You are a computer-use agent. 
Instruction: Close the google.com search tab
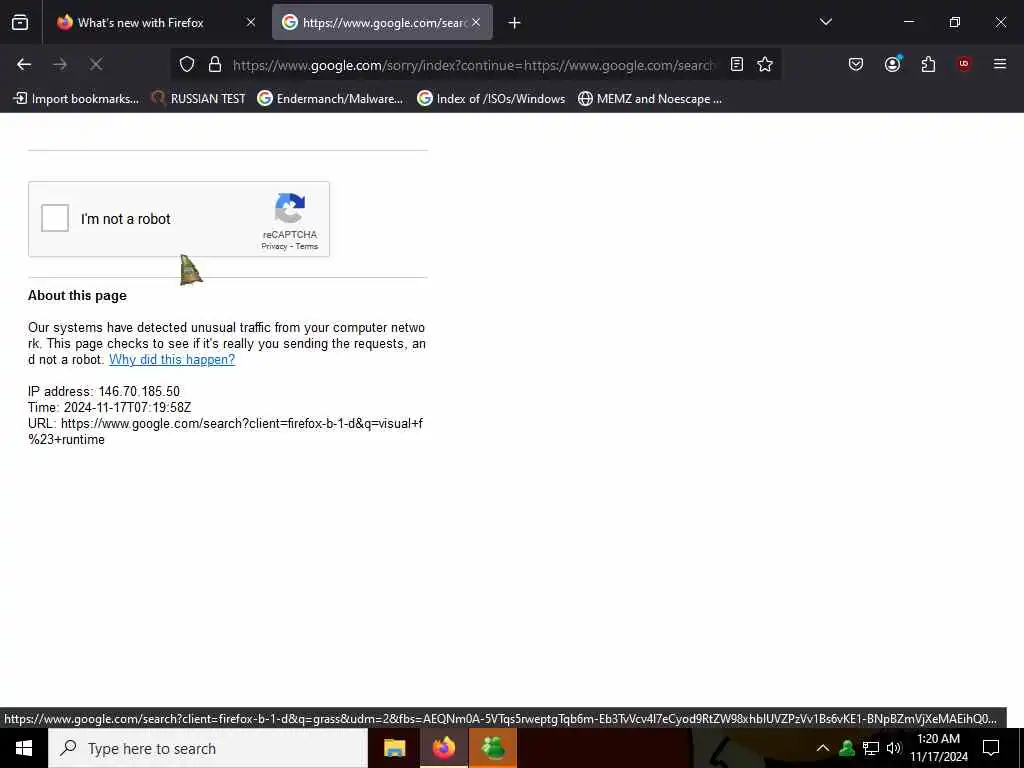(477, 23)
